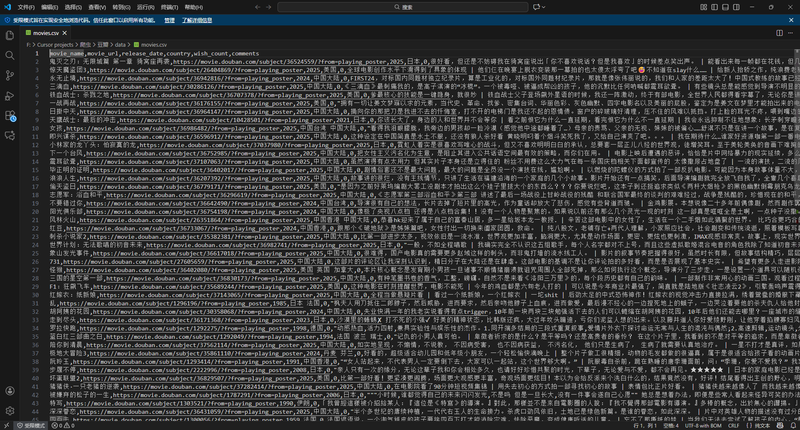Click the restricted mode shield icon

[7, 20]
